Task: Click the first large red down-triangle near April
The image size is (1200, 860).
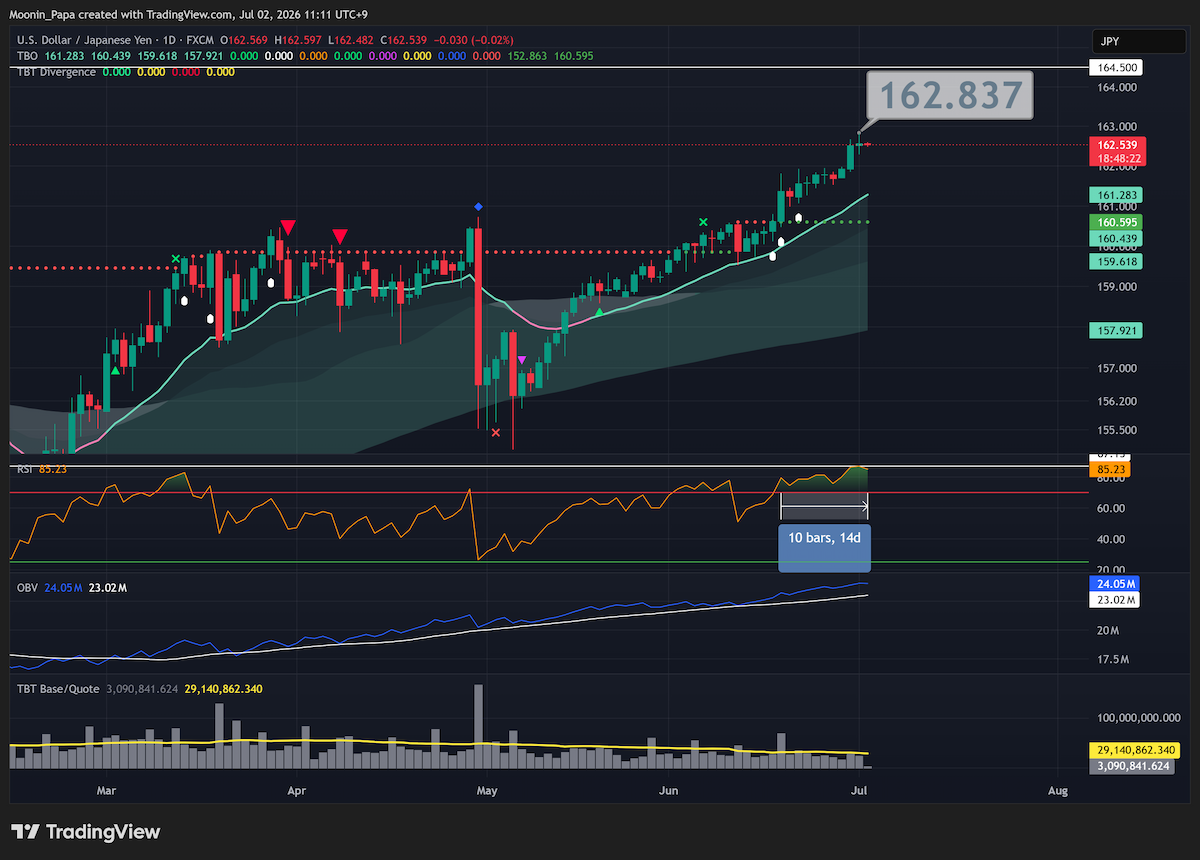Action: pos(288,227)
